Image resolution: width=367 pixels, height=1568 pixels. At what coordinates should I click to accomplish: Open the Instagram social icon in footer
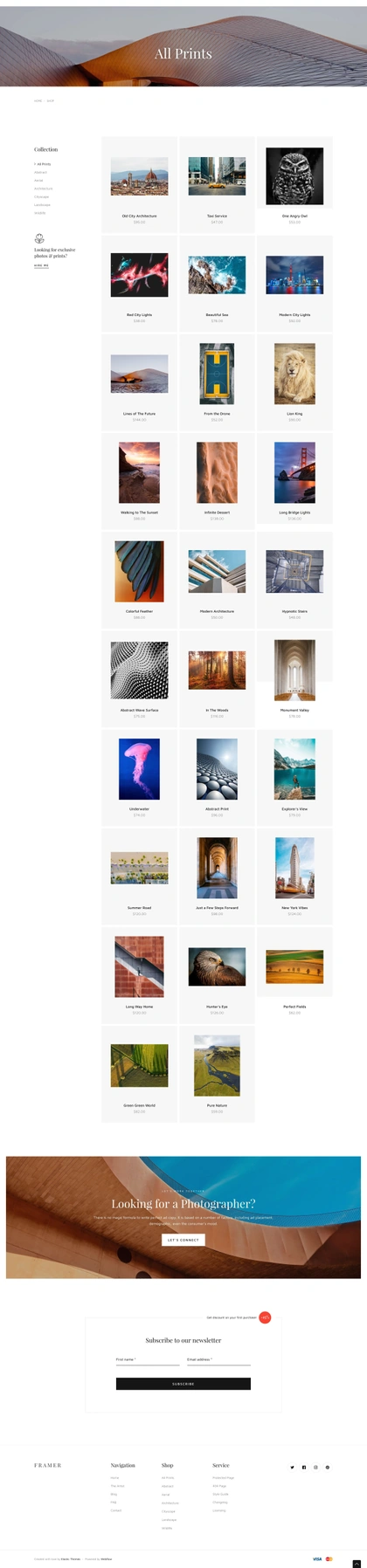tap(315, 1467)
